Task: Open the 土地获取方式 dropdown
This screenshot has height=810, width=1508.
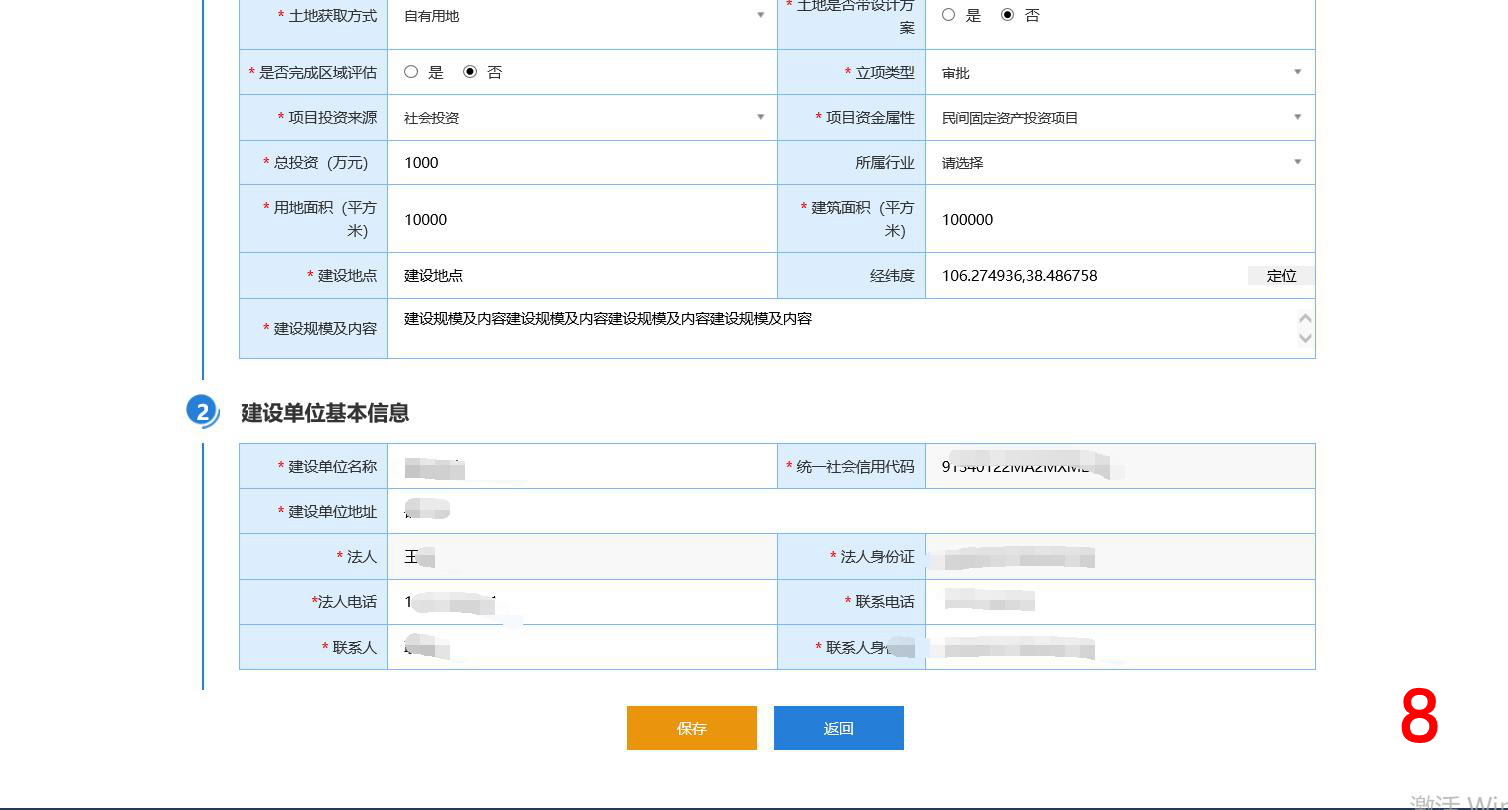Action: click(x=582, y=16)
